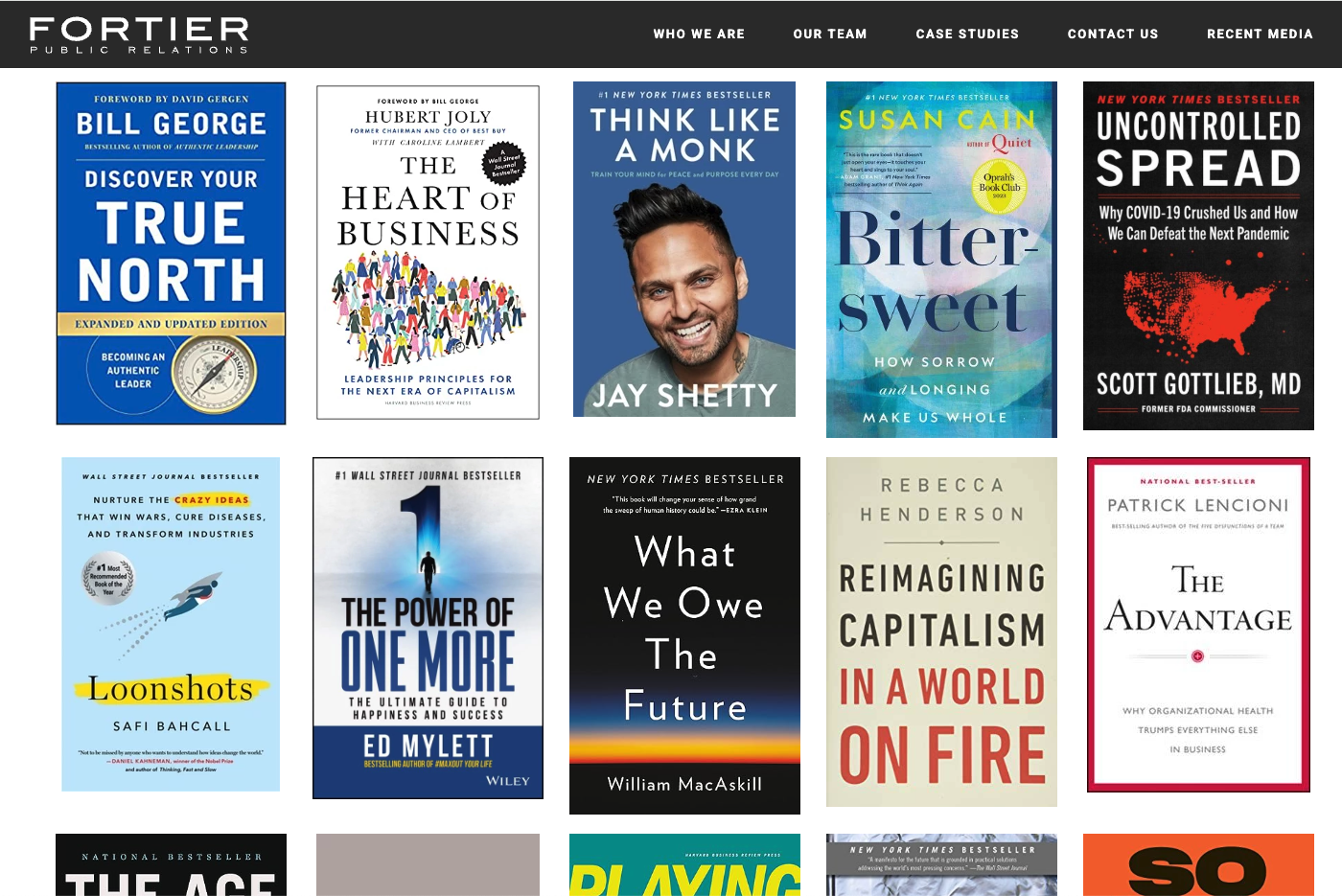Screen dimensions: 1342x896
Task: Open the Case Studies menu item
Action: pyautogui.click(x=967, y=34)
